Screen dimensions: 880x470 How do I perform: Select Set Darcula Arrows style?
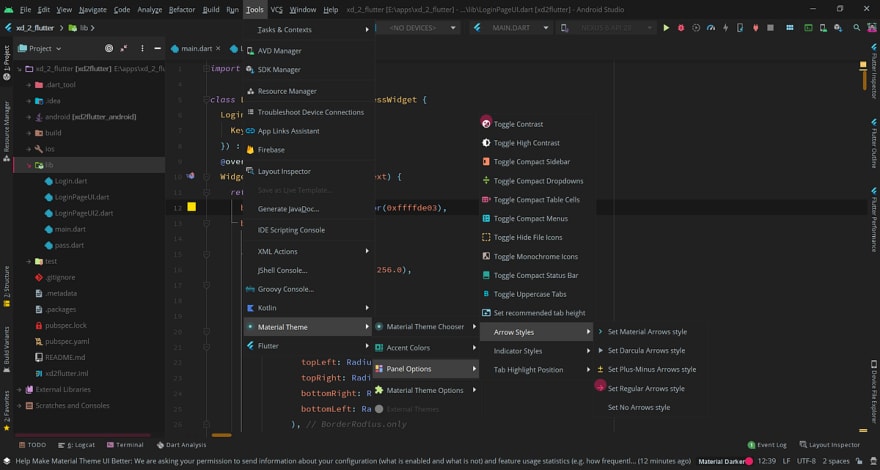648,350
